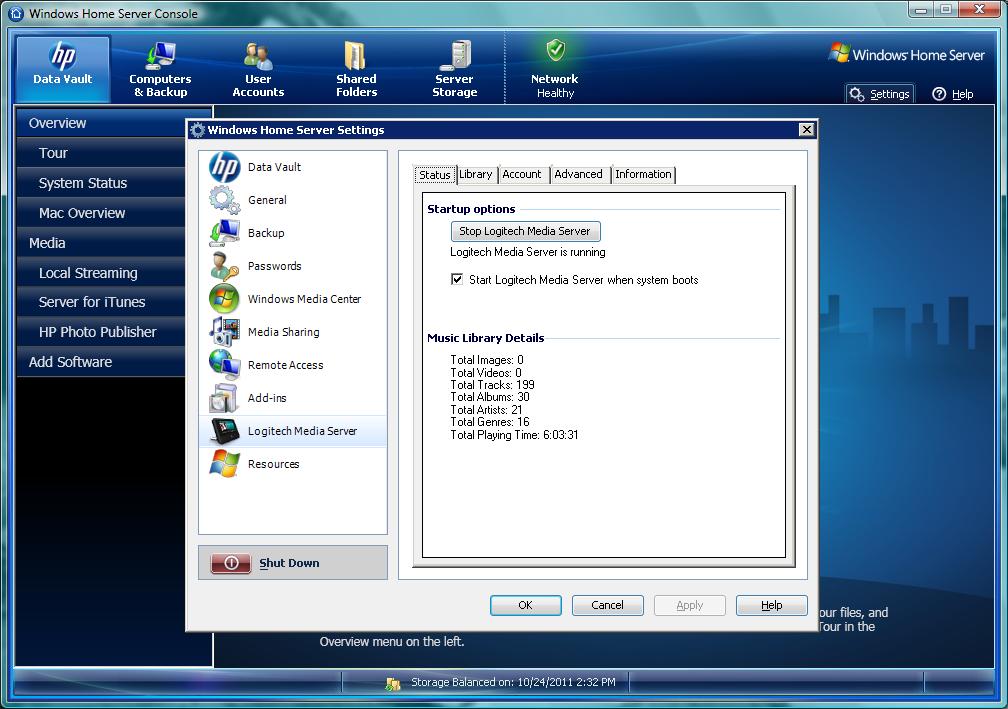This screenshot has height=709, width=1008.
Task: Click the Shut Down button
Action: pos(292,563)
